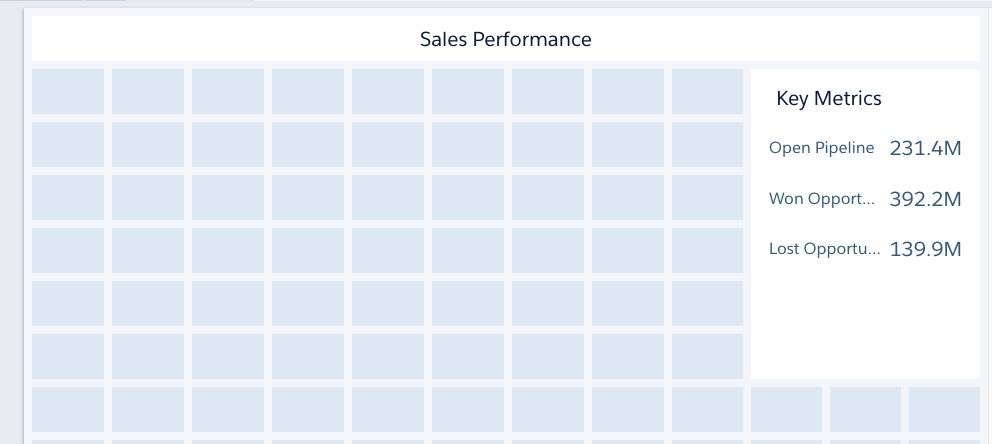The width and height of the screenshot is (992, 444).
Task: Select the Open Pipeline label
Action: (821, 148)
